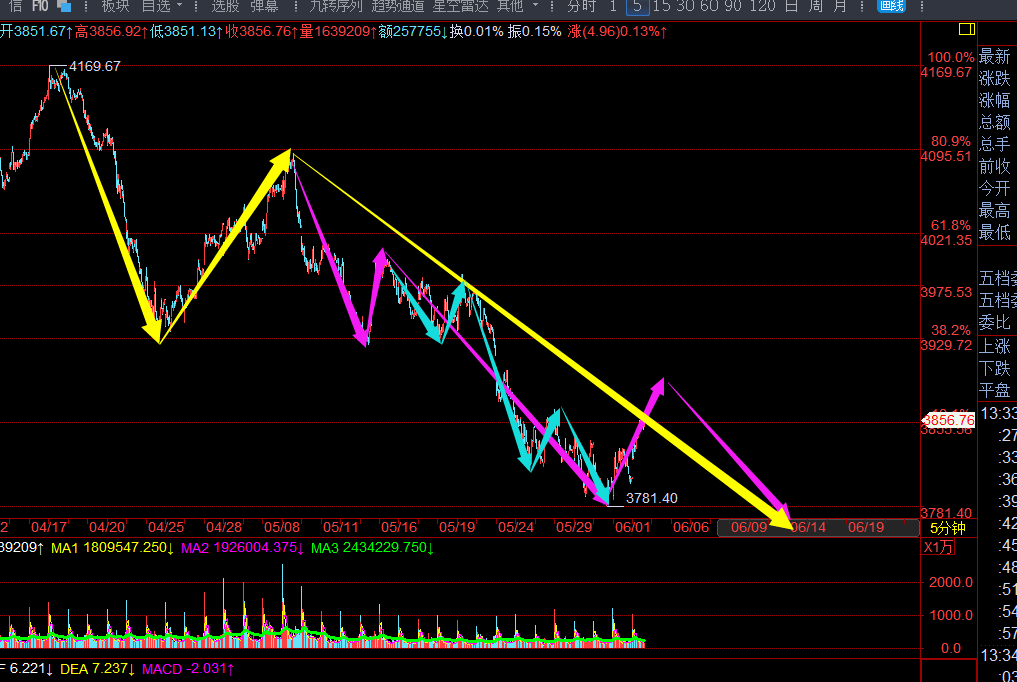Enable the 星空雷达 radar indicator

point(460,6)
